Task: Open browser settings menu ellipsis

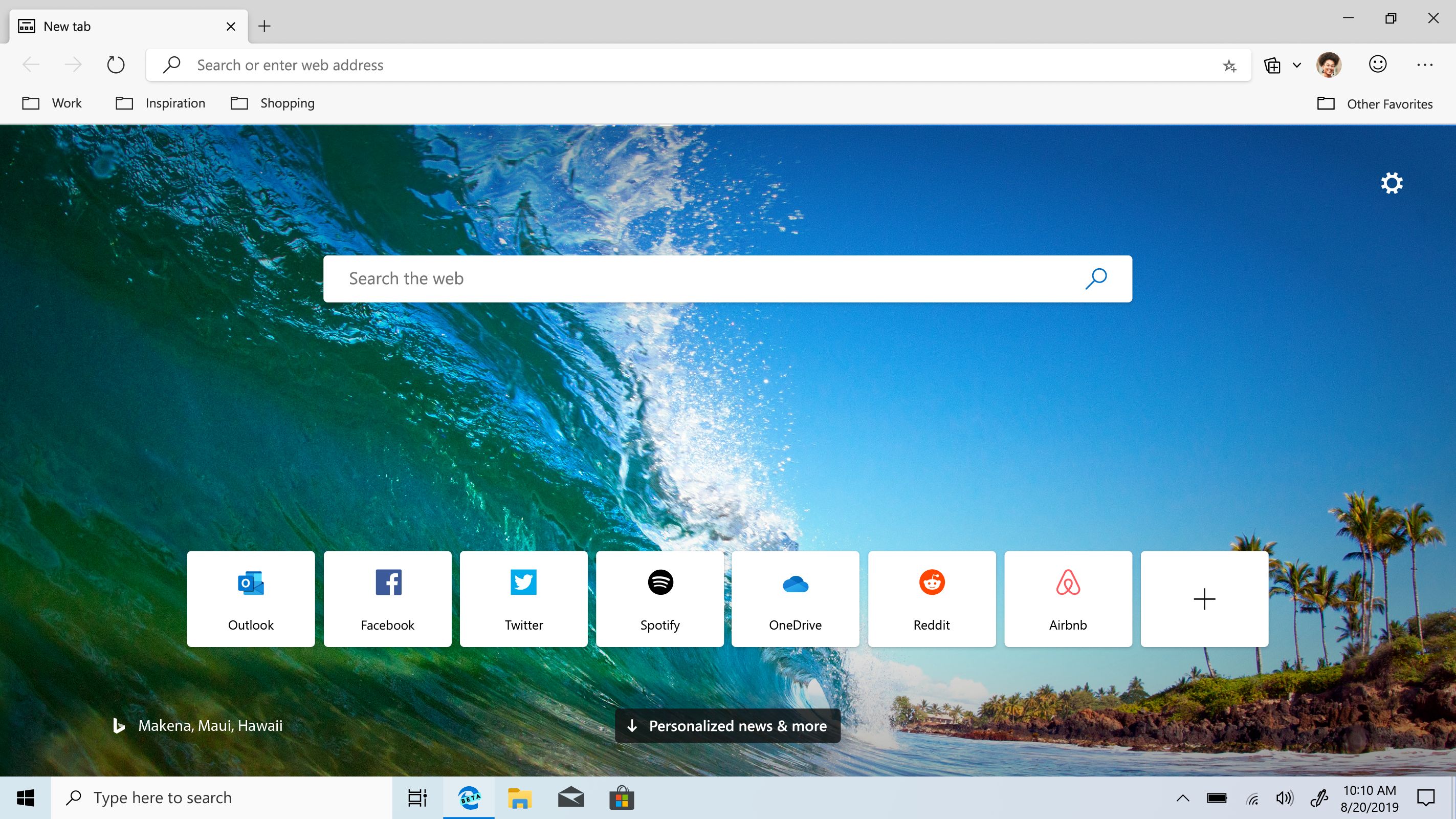Action: tap(1425, 65)
